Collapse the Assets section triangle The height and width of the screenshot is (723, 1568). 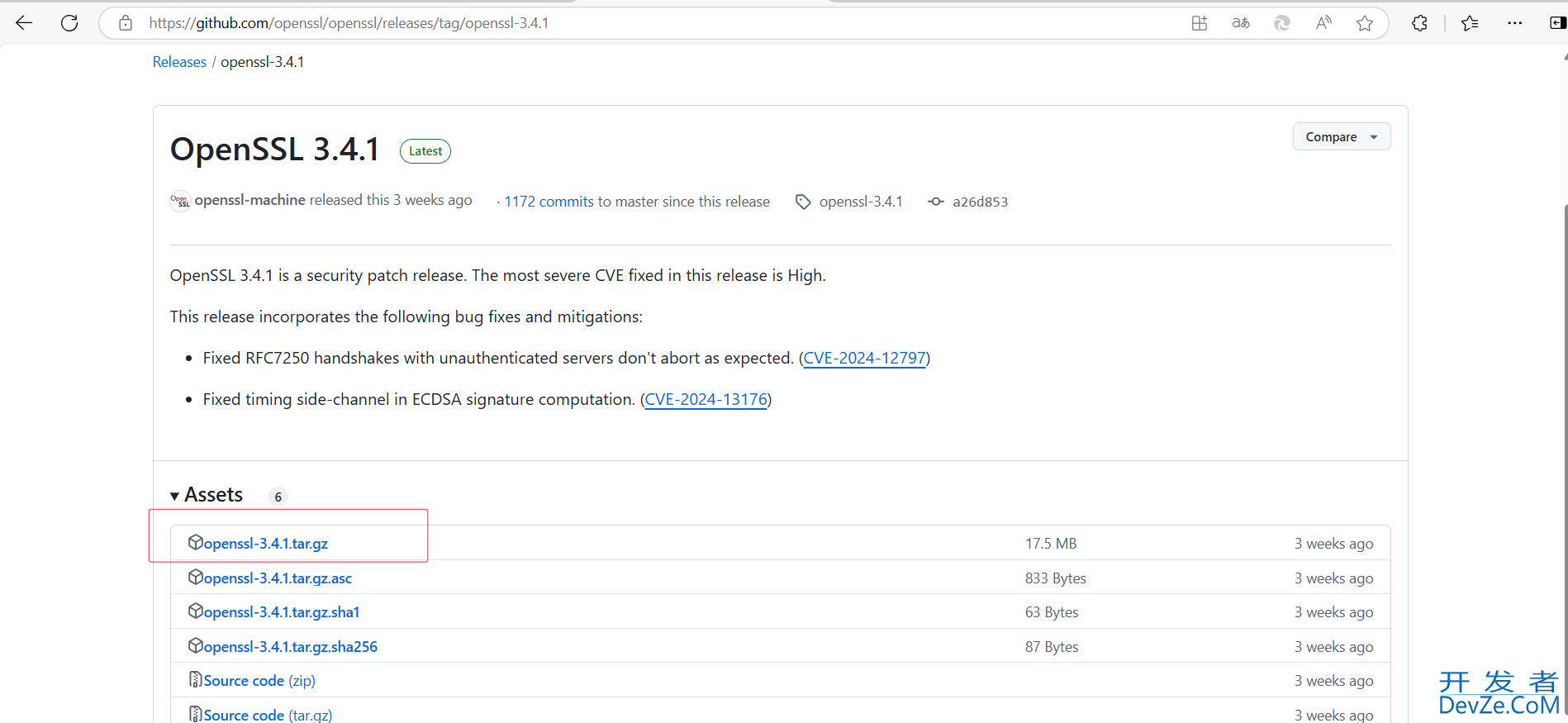pos(175,496)
